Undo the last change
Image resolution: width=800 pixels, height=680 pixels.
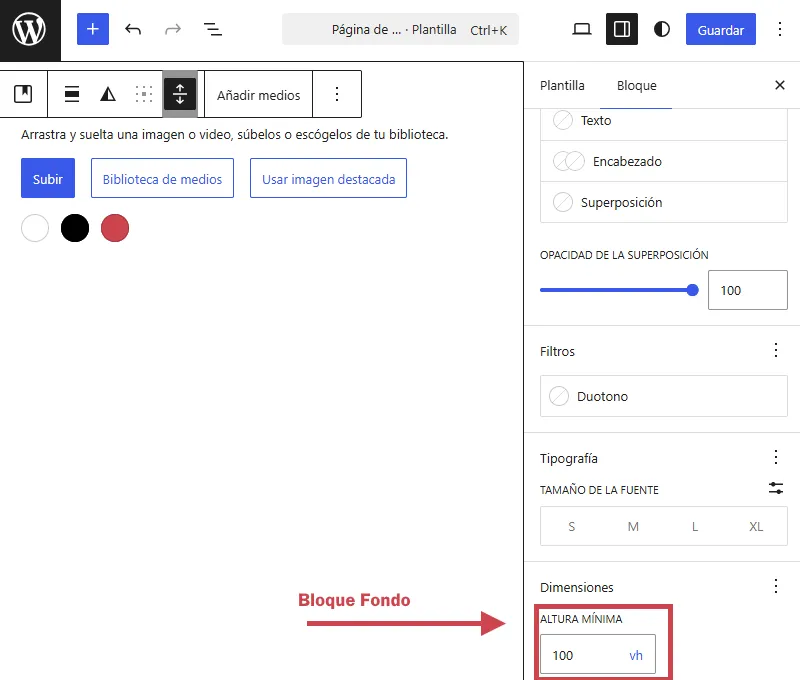click(133, 29)
